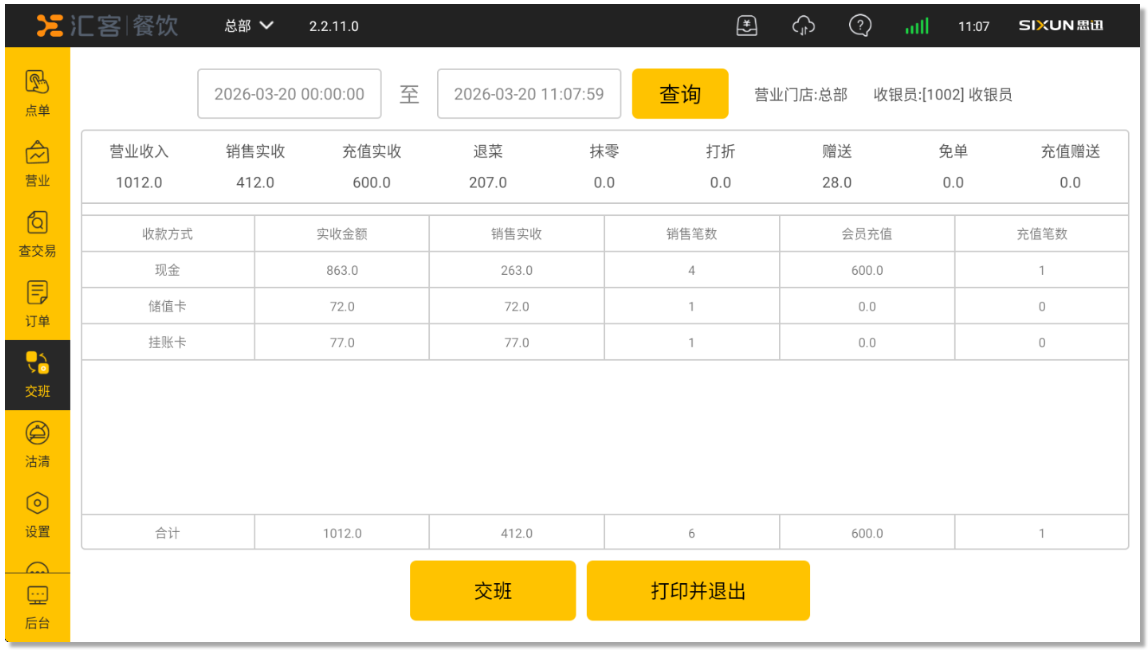Click the start date-time field
The width and height of the screenshot is (1148, 650).
tap(289, 94)
